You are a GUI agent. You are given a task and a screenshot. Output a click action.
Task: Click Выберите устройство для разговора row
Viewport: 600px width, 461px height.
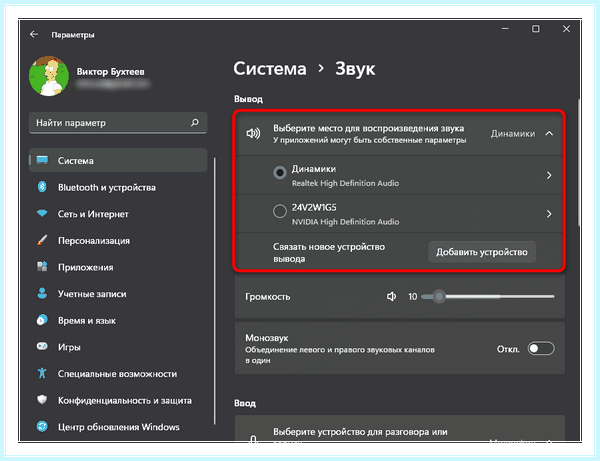pyautogui.click(x=400, y=428)
